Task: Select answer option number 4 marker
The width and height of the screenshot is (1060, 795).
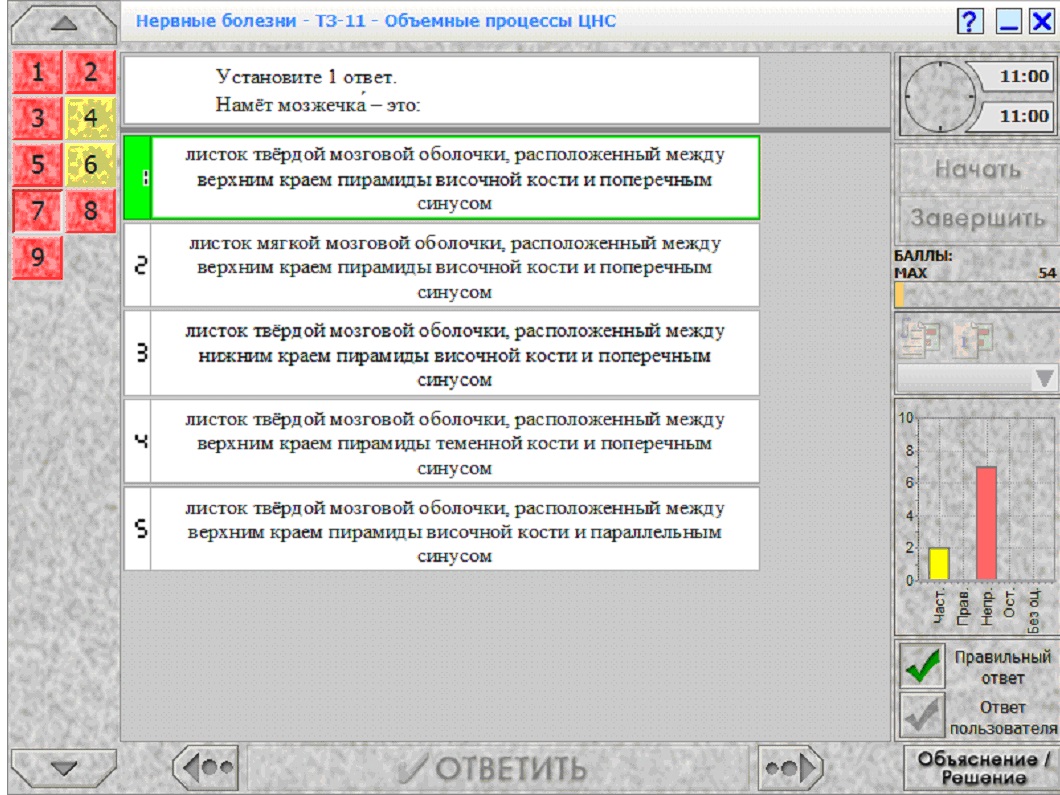Action: (138, 441)
